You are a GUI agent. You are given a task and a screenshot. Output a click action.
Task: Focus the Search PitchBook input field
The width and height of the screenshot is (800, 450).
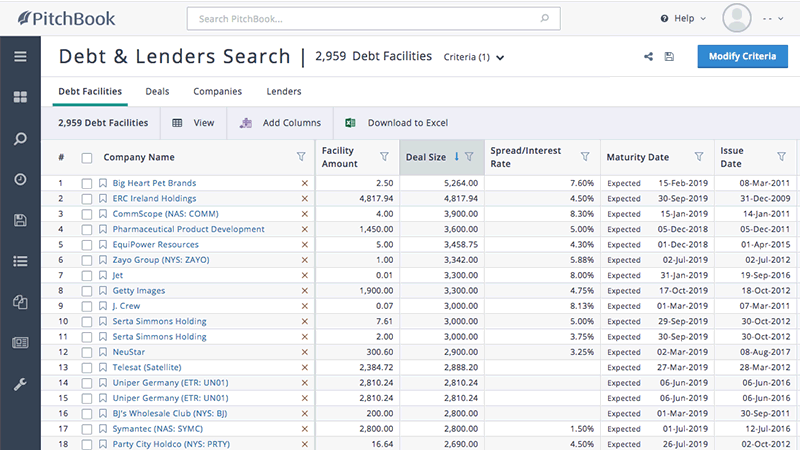tap(373, 18)
